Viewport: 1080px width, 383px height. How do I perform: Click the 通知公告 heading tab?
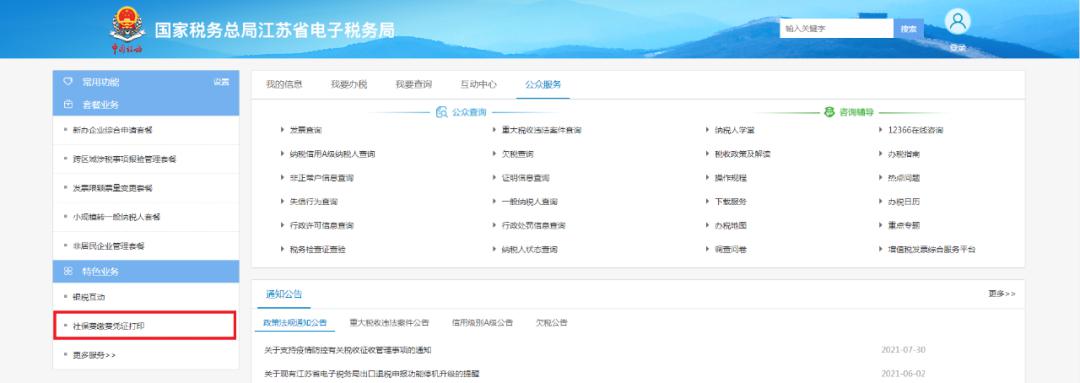tap(284, 294)
